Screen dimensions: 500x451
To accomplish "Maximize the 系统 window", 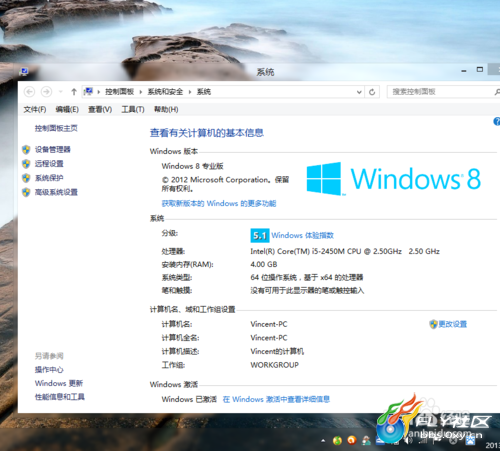I will (480, 70).
